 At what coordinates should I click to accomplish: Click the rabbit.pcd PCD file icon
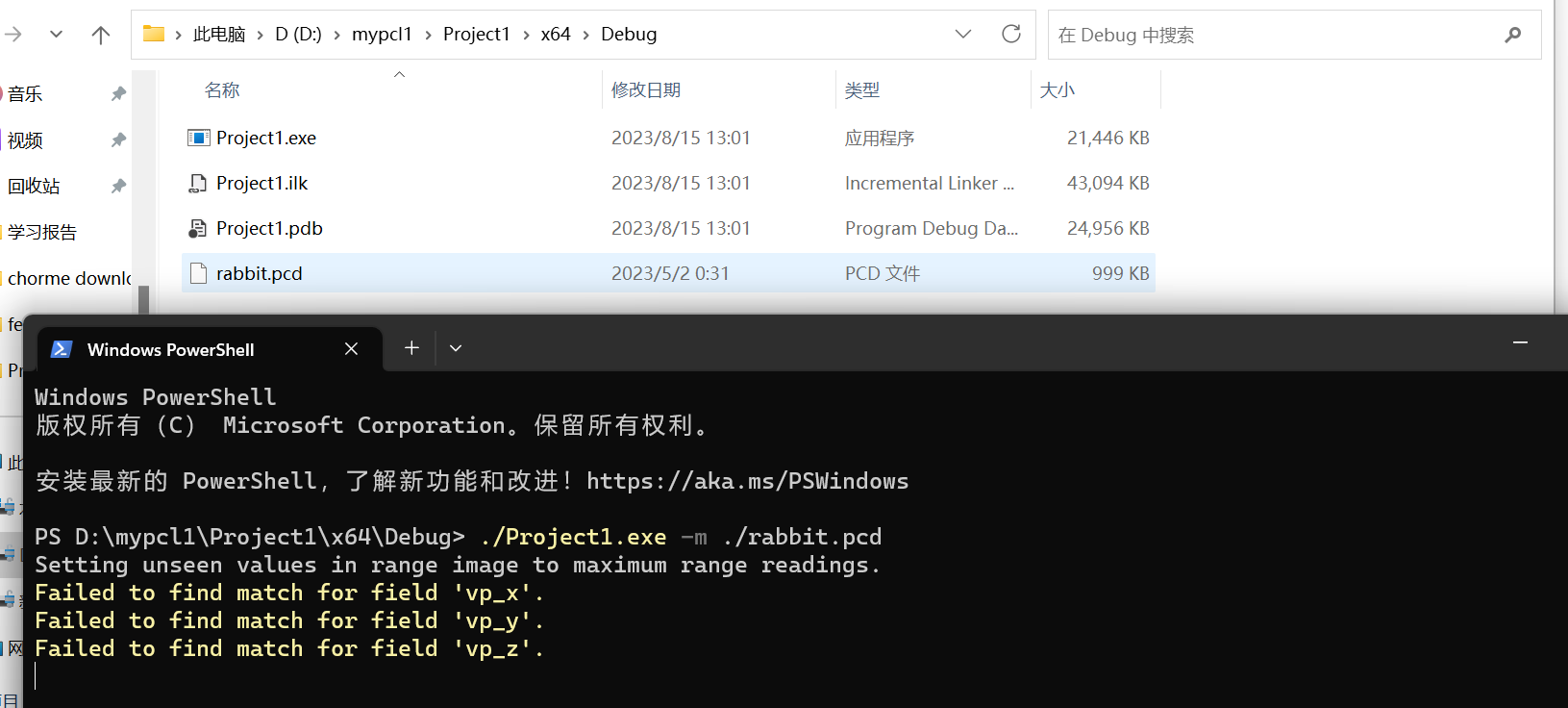point(199,272)
